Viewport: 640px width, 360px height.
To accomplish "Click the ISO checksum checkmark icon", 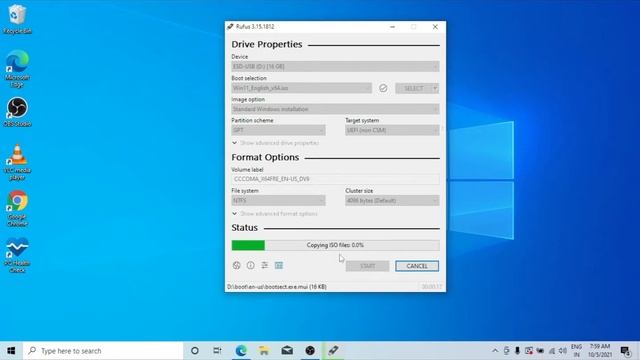I will coord(383,88).
